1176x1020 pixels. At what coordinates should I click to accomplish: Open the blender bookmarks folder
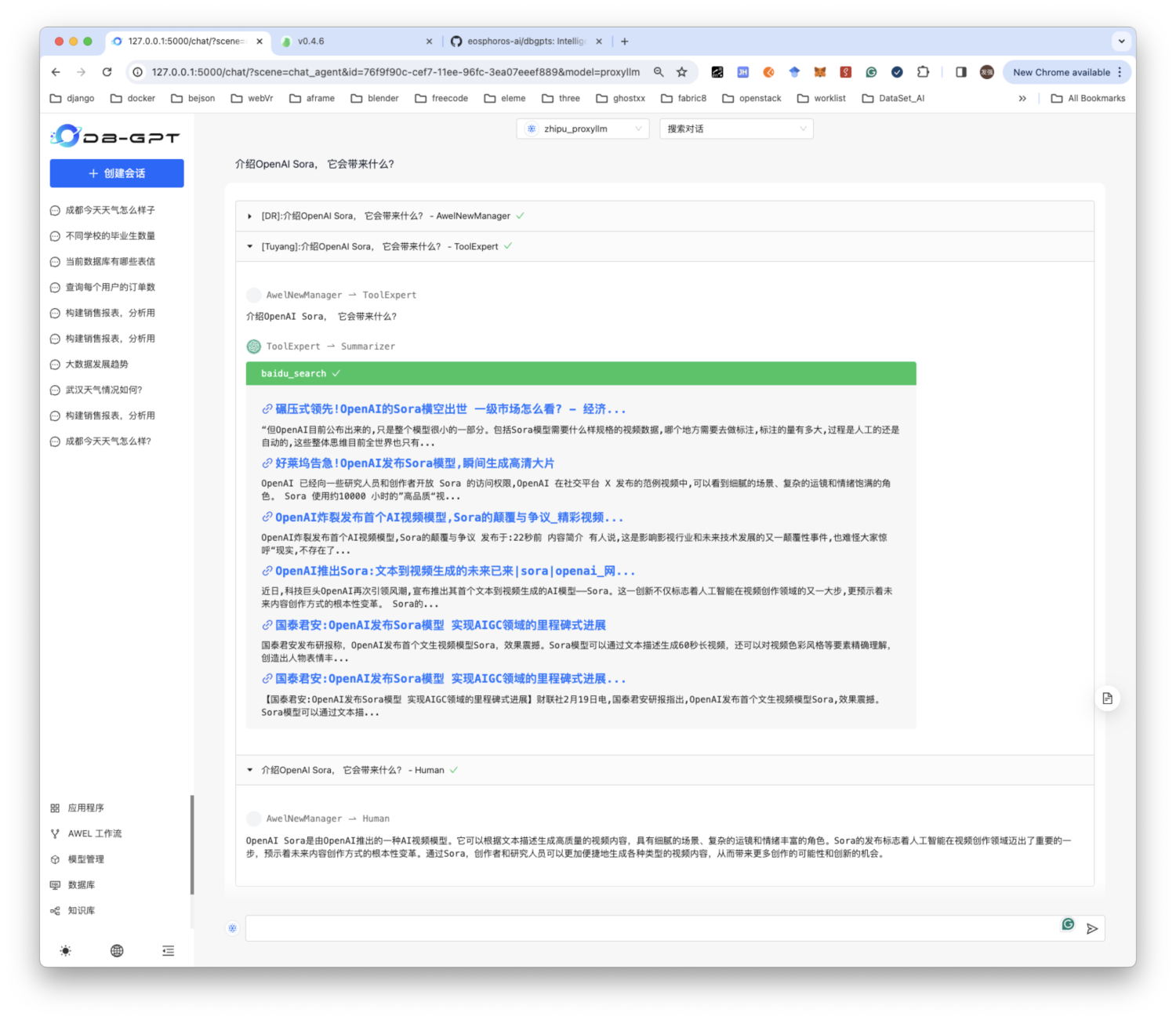pyautogui.click(x=375, y=98)
